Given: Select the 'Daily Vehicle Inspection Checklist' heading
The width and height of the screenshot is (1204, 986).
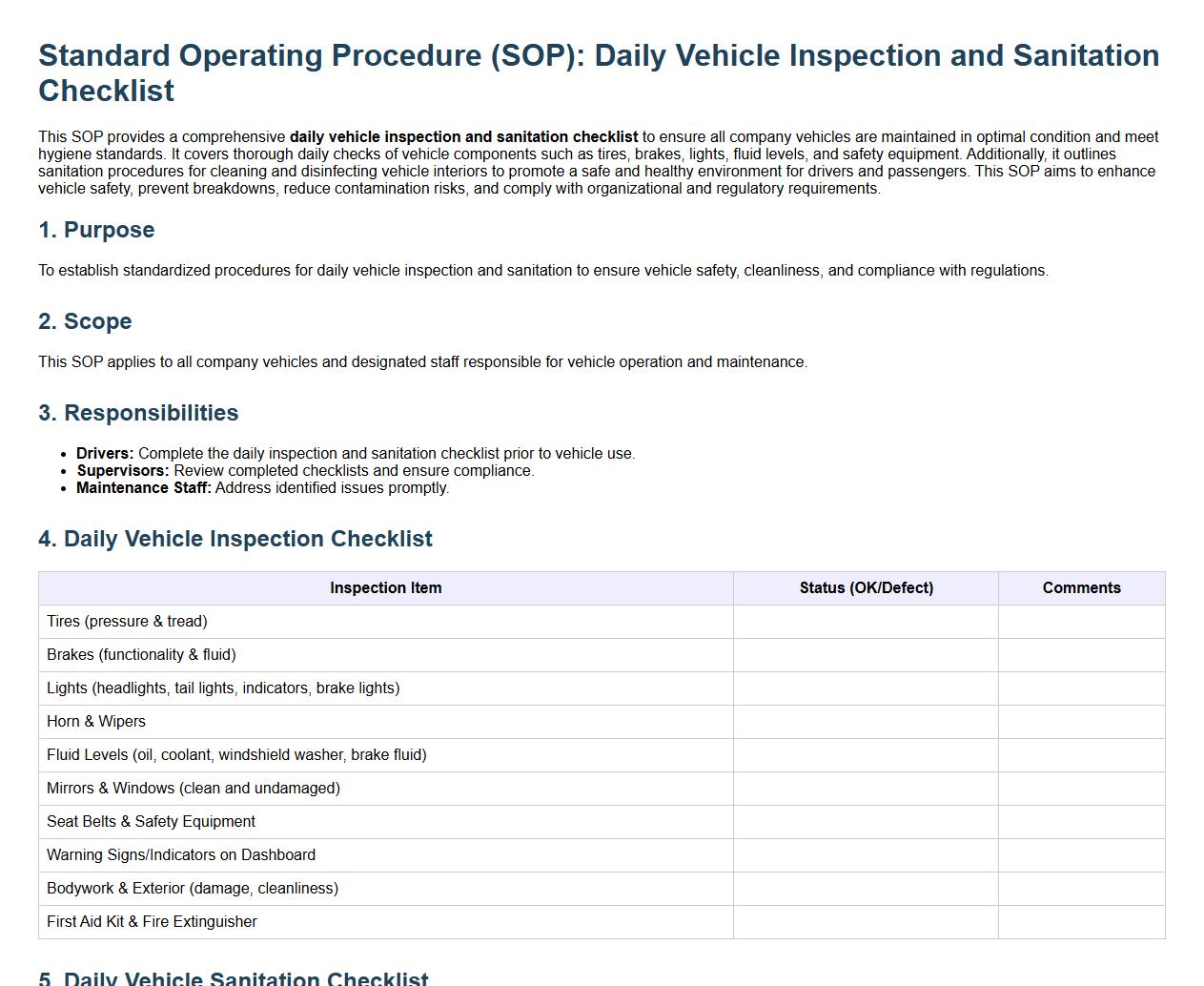Looking at the screenshot, I should 235,539.
